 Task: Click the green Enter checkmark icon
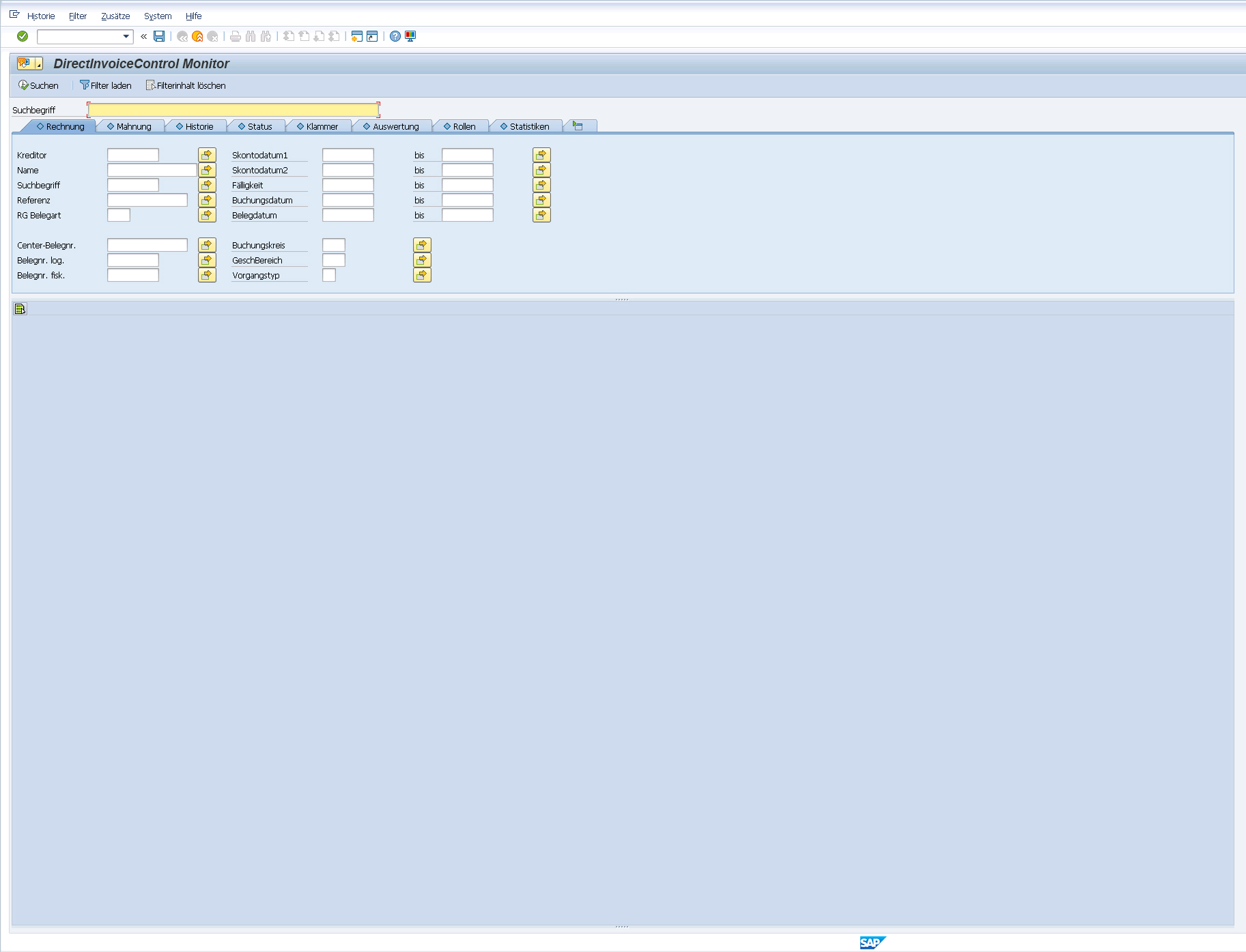[x=23, y=36]
